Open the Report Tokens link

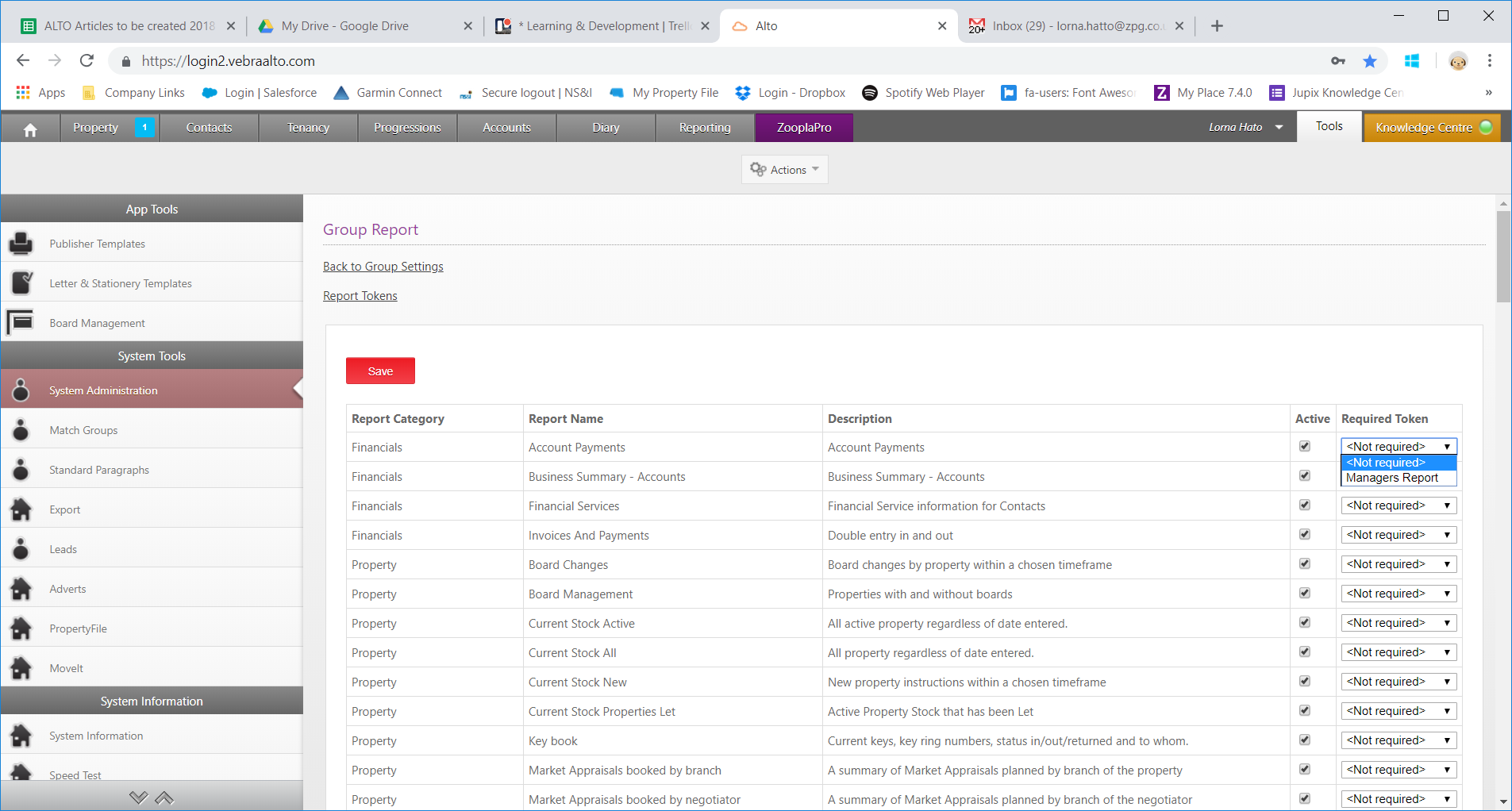pyautogui.click(x=360, y=296)
